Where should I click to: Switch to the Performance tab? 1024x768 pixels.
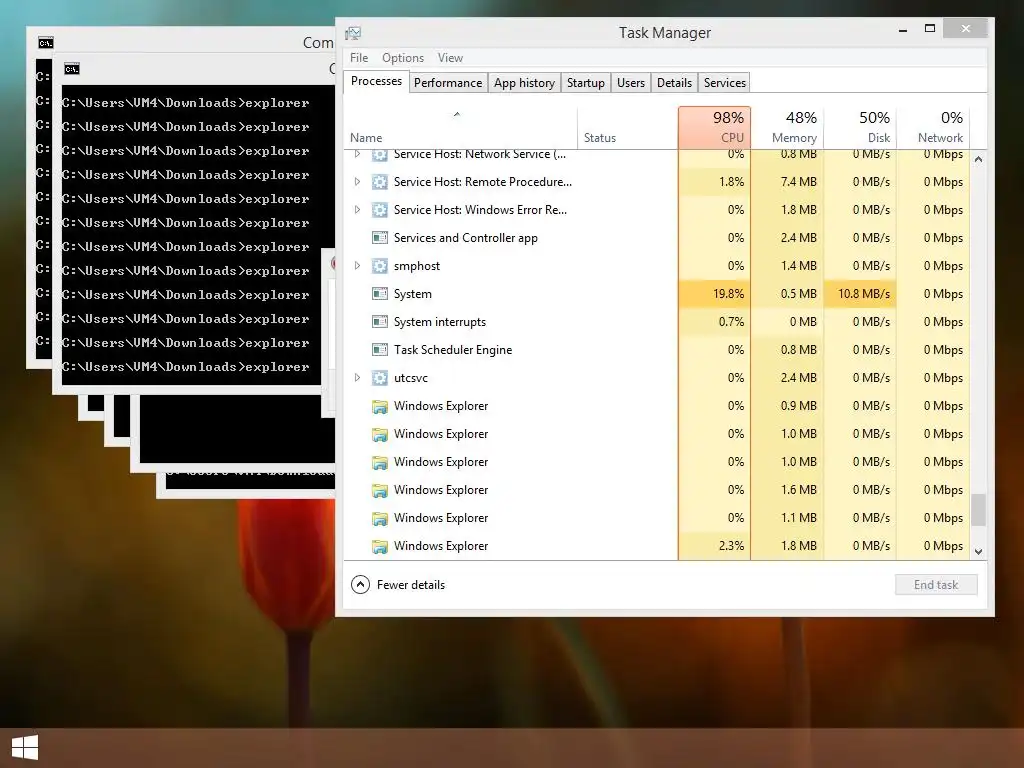(448, 83)
